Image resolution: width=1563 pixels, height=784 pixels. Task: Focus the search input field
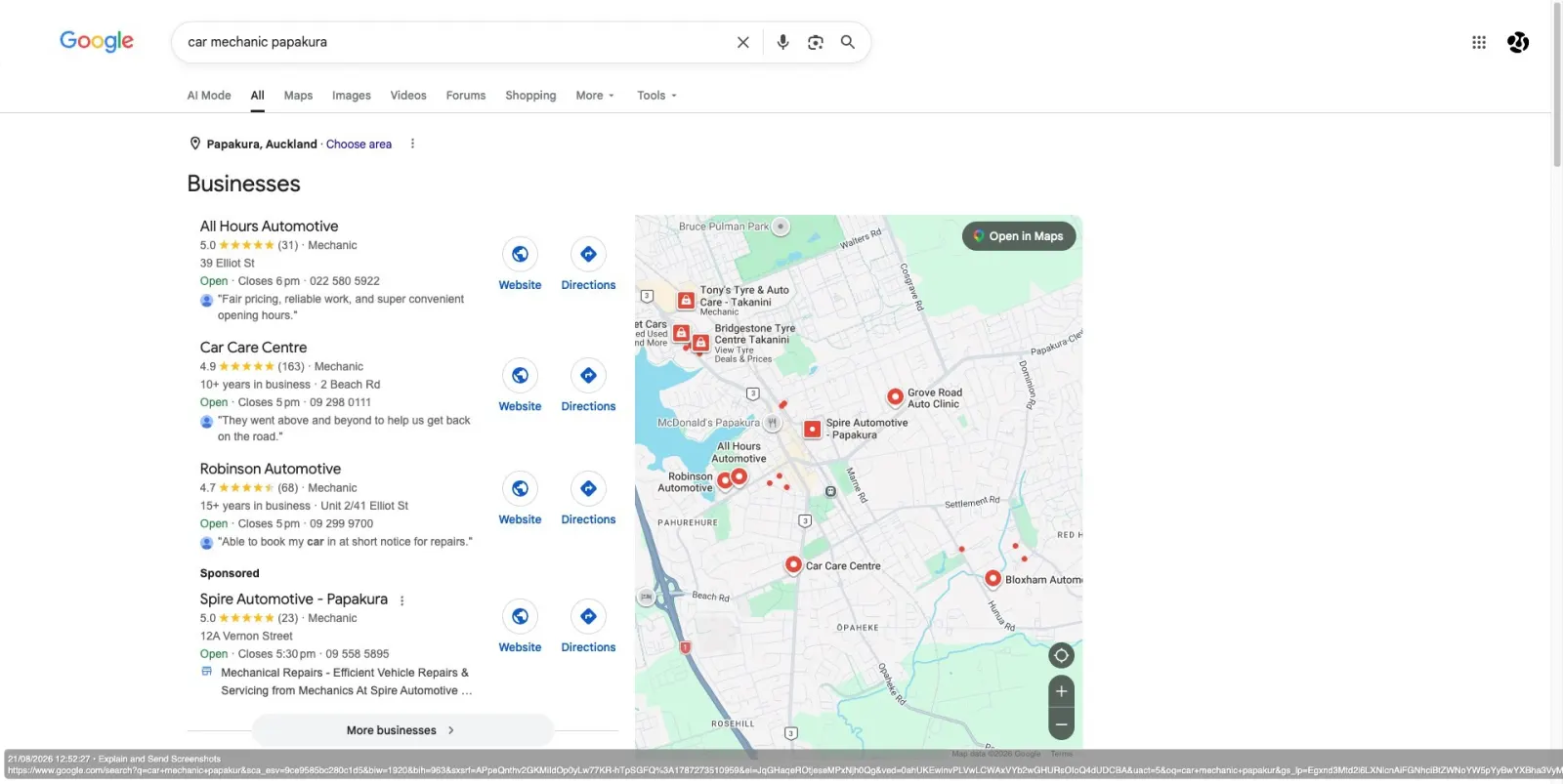[x=454, y=42]
